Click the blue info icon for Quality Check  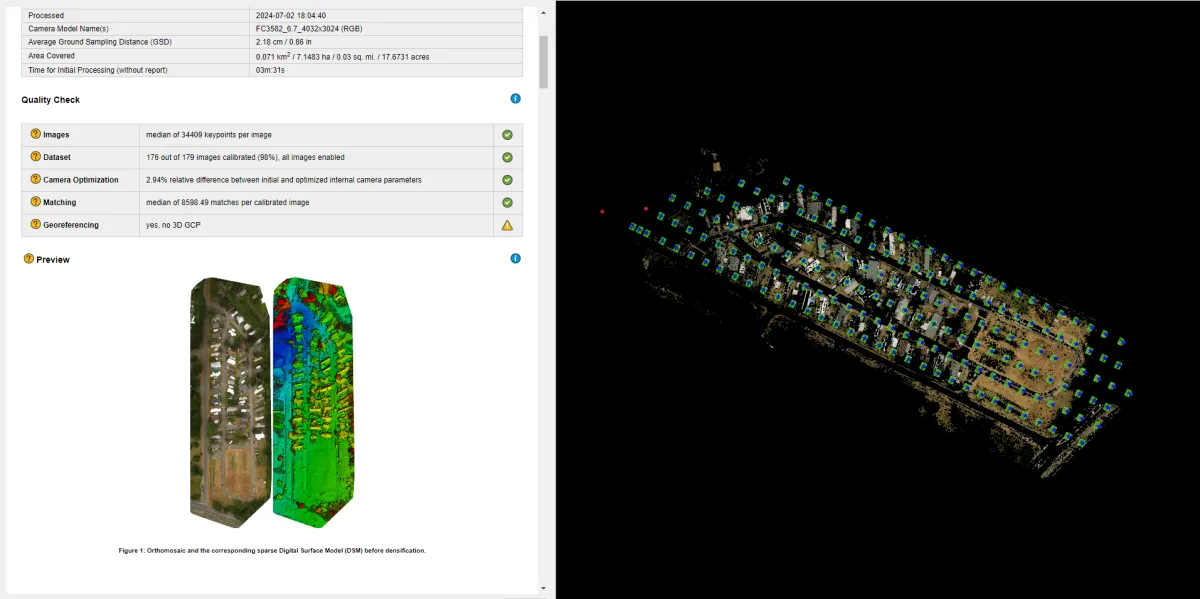click(515, 99)
